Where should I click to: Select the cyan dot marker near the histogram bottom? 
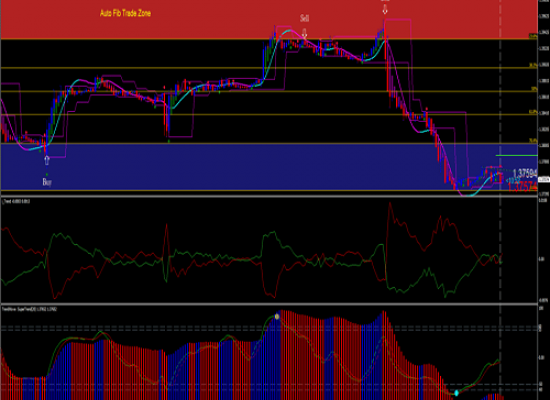point(456,393)
